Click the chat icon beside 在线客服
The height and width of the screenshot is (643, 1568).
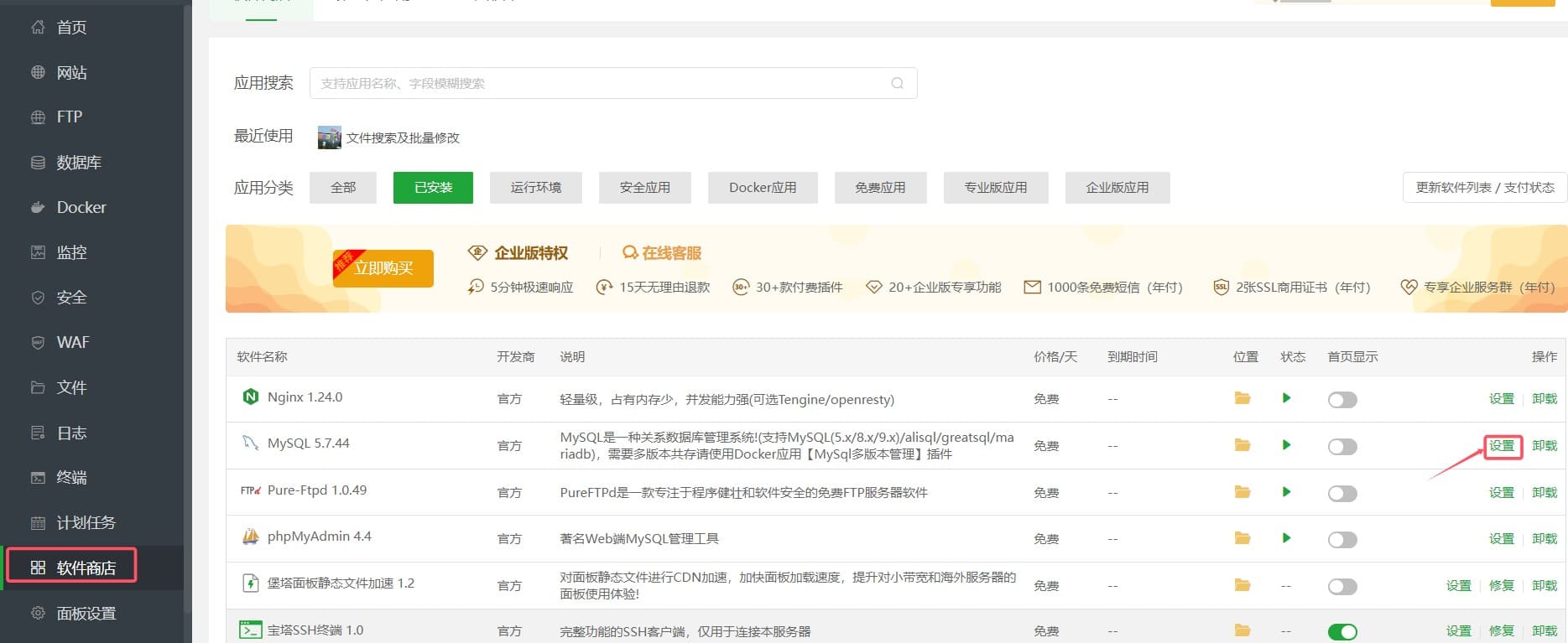tap(630, 252)
